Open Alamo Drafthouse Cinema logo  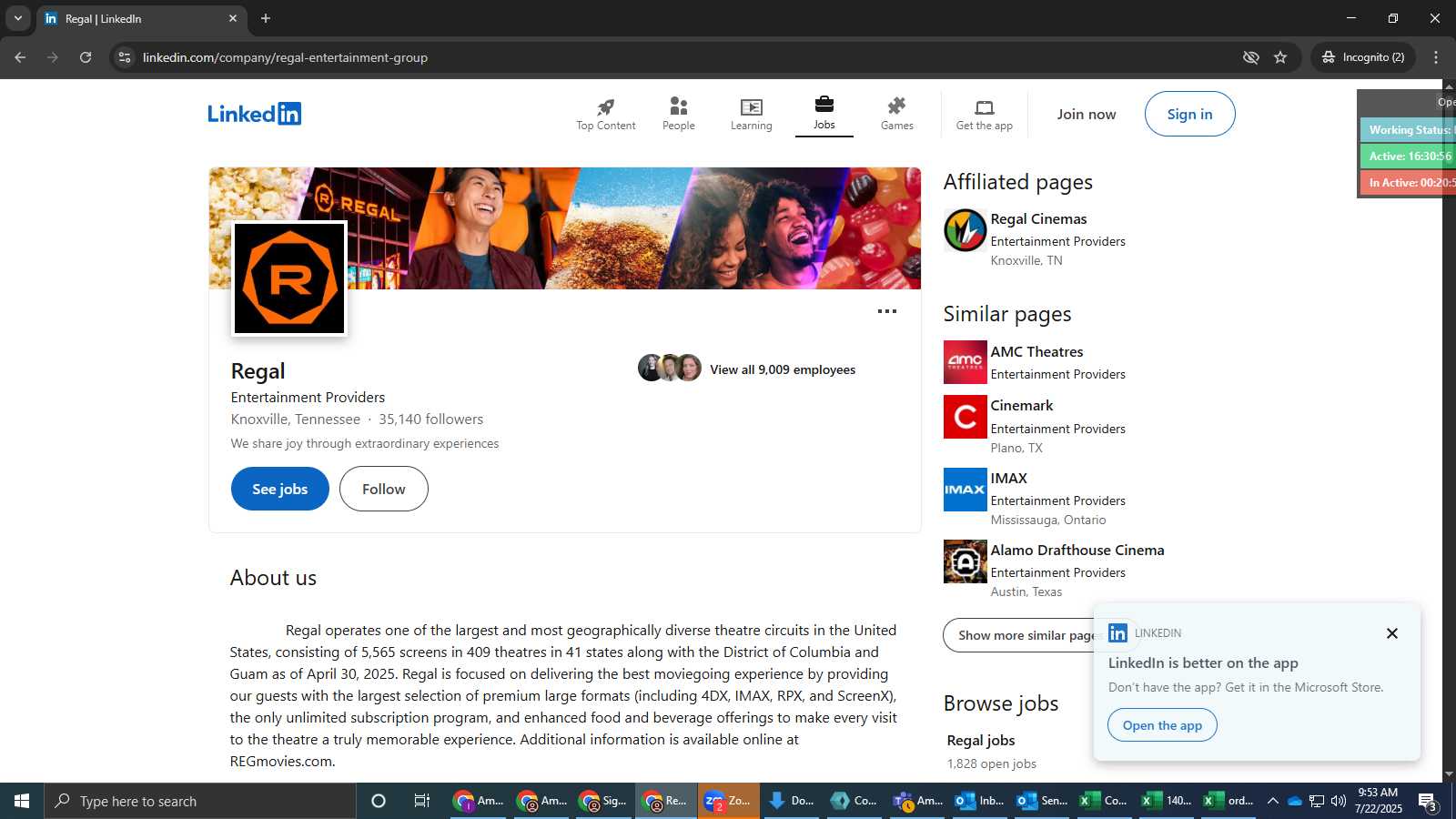click(965, 561)
